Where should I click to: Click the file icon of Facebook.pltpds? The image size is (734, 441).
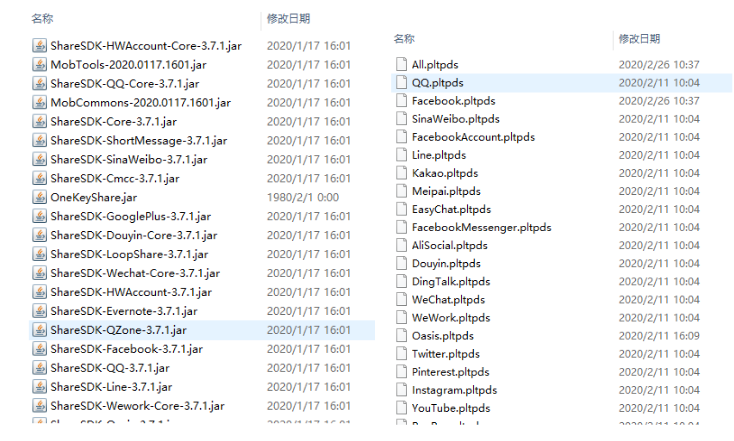[x=401, y=100]
